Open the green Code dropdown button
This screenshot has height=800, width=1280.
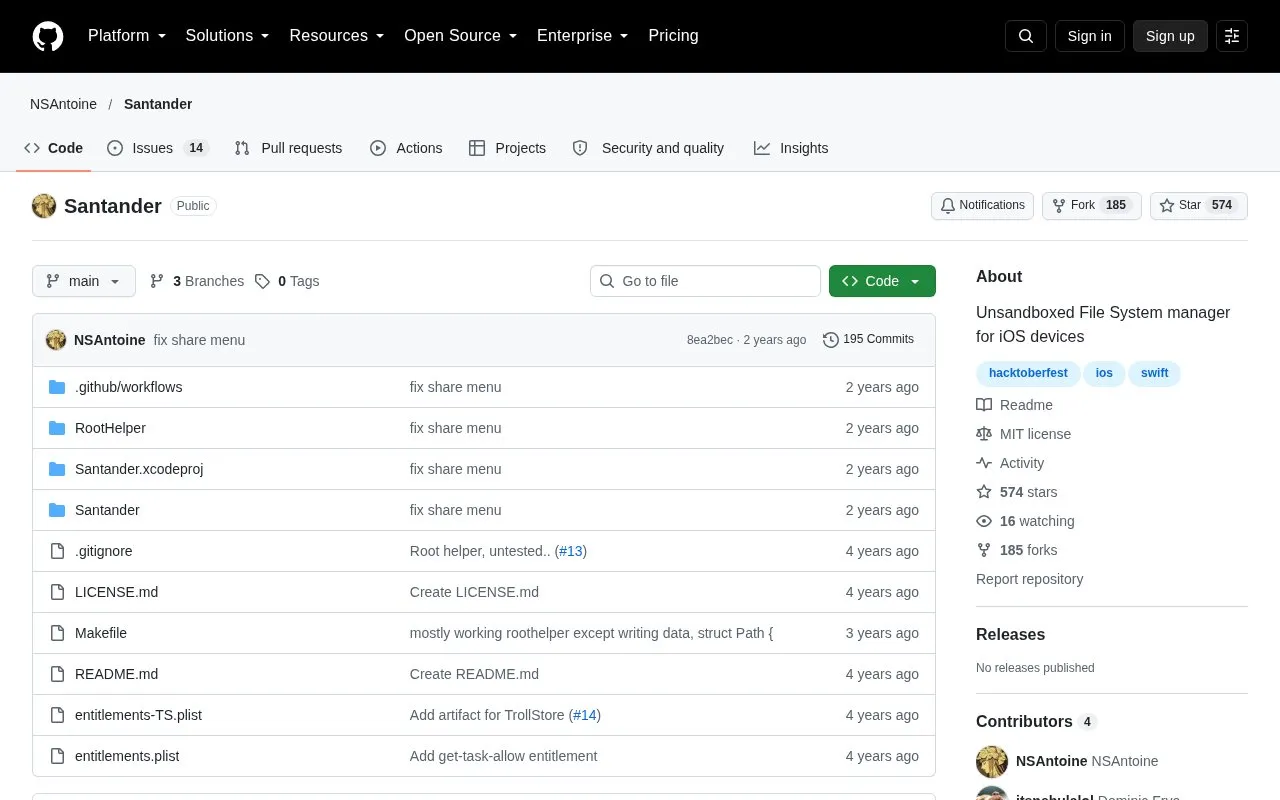pyautogui.click(x=882, y=281)
